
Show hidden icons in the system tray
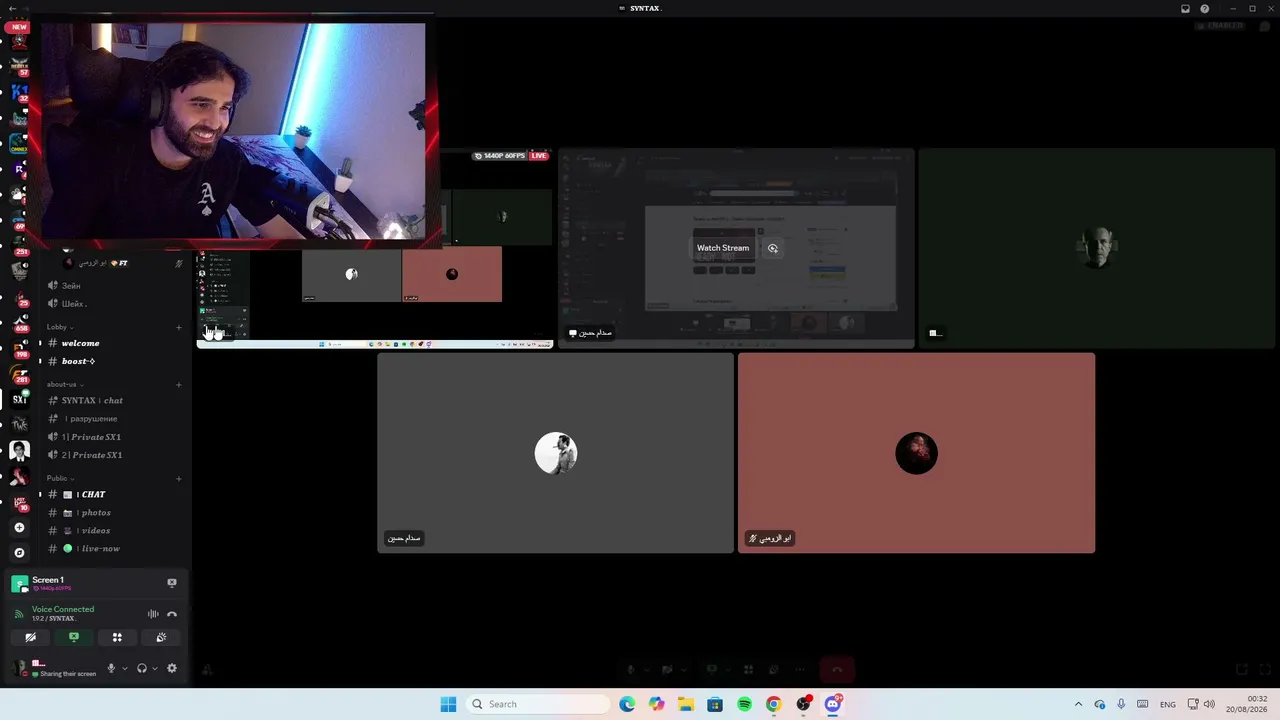(x=1078, y=704)
